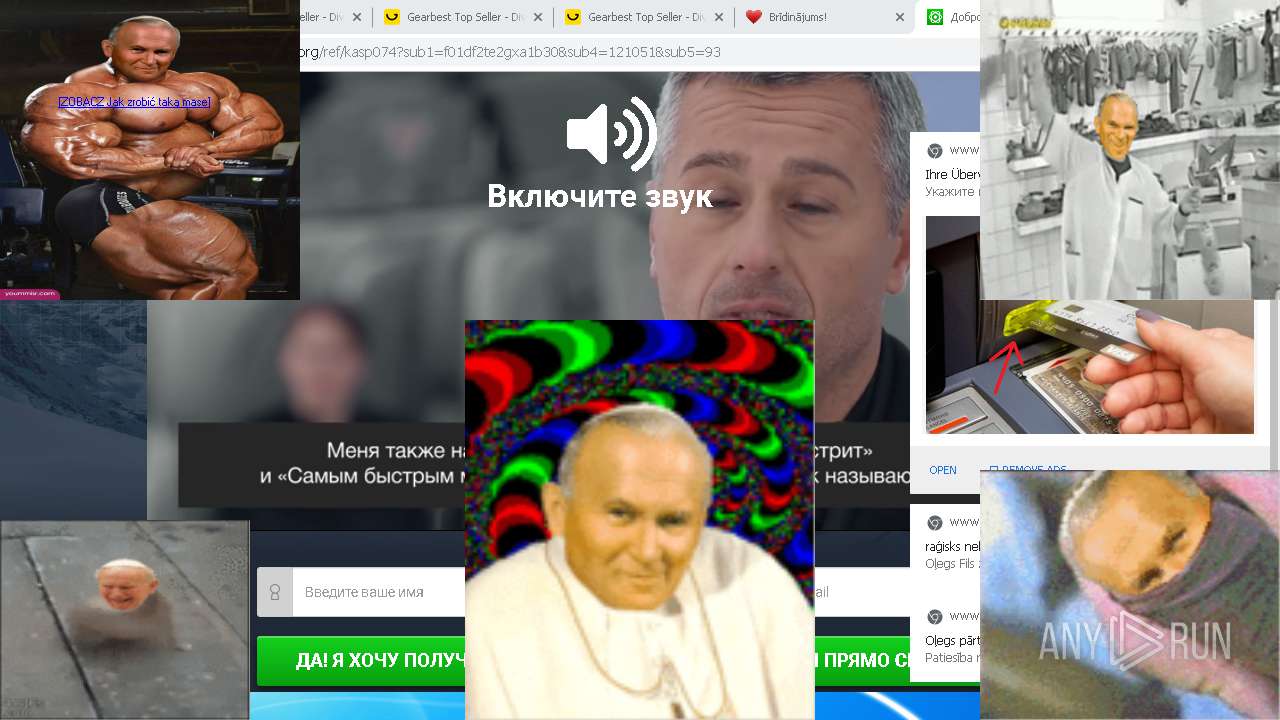Click the walking head popup image
Image resolution: width=1280 pixels, height=720 pixels.
[x=124, y=619]
